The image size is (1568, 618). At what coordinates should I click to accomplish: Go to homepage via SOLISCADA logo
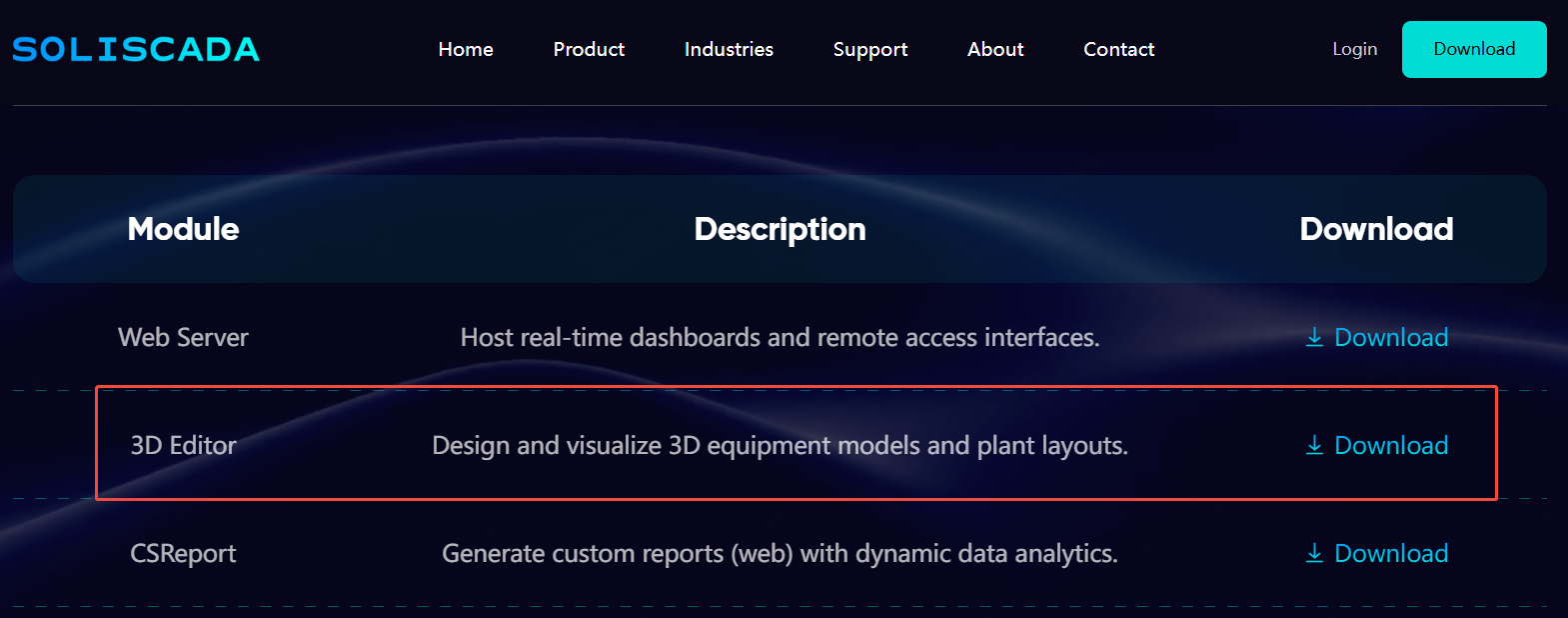[x=136, y=49]
